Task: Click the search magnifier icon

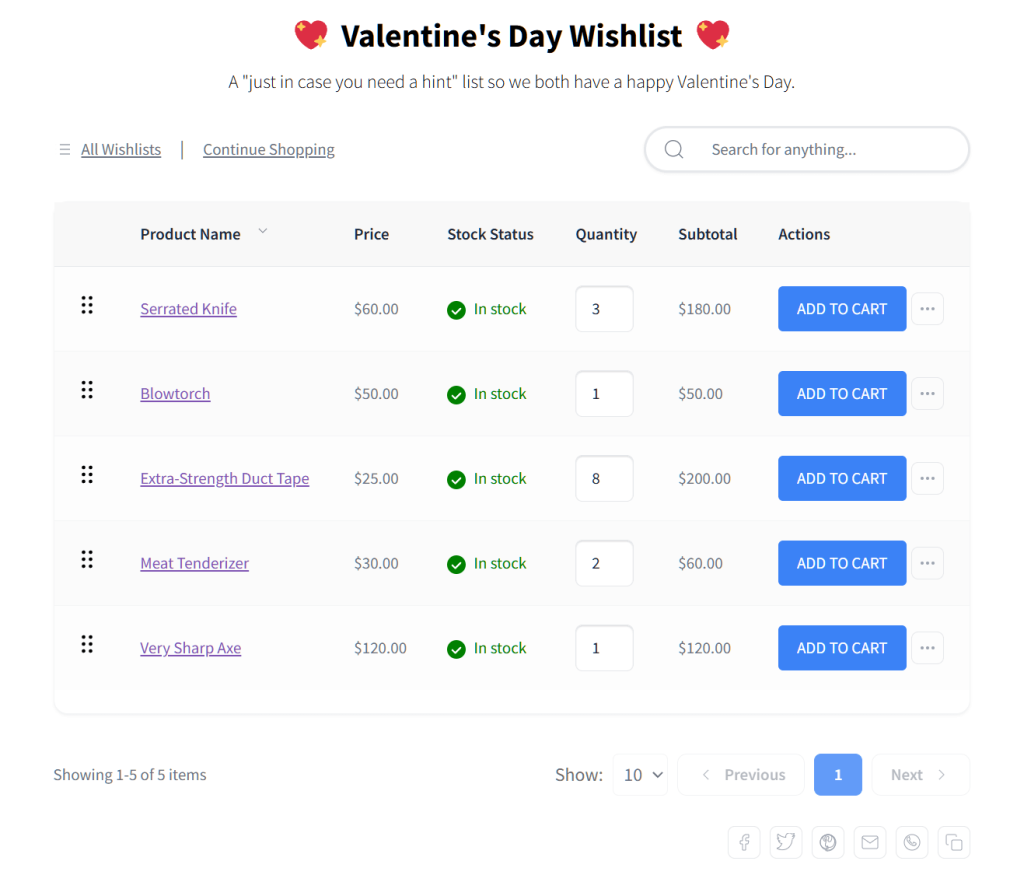Action: pos(673,149)
